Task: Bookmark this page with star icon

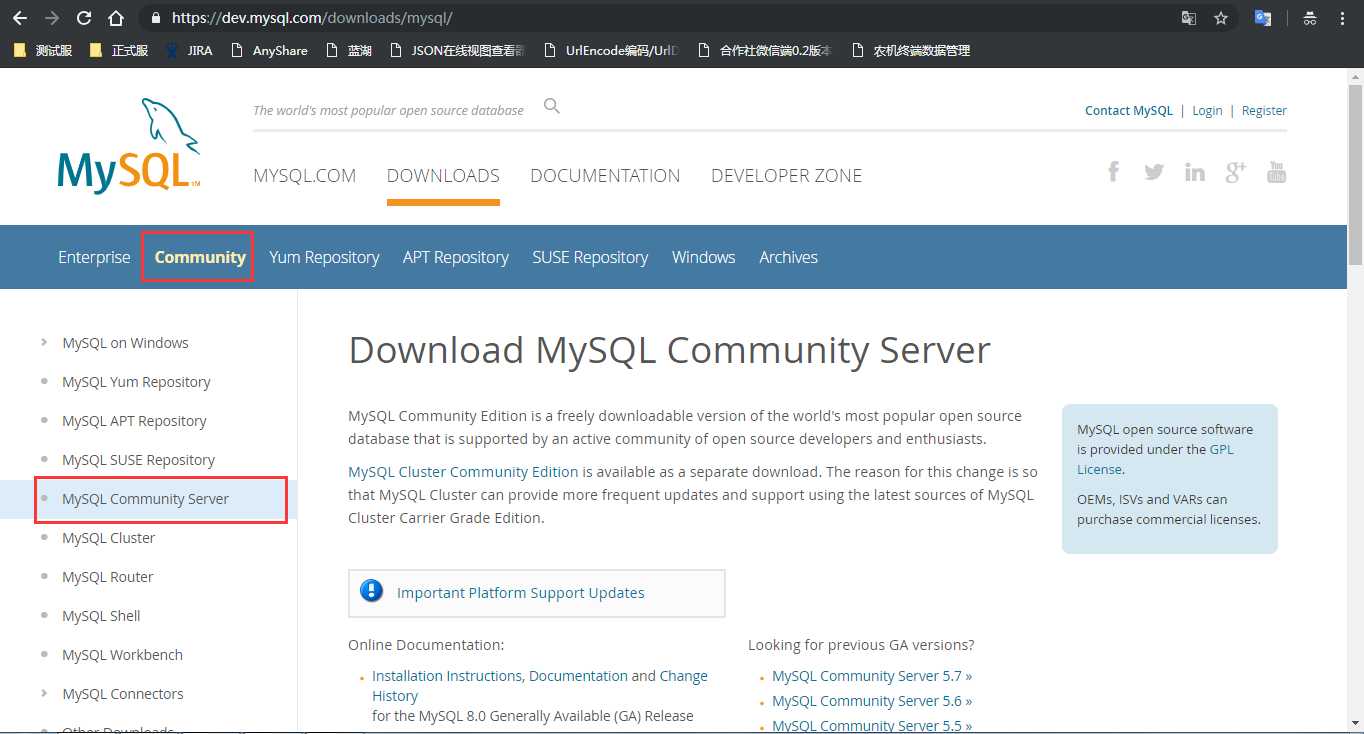Action: click(1220, 18)
